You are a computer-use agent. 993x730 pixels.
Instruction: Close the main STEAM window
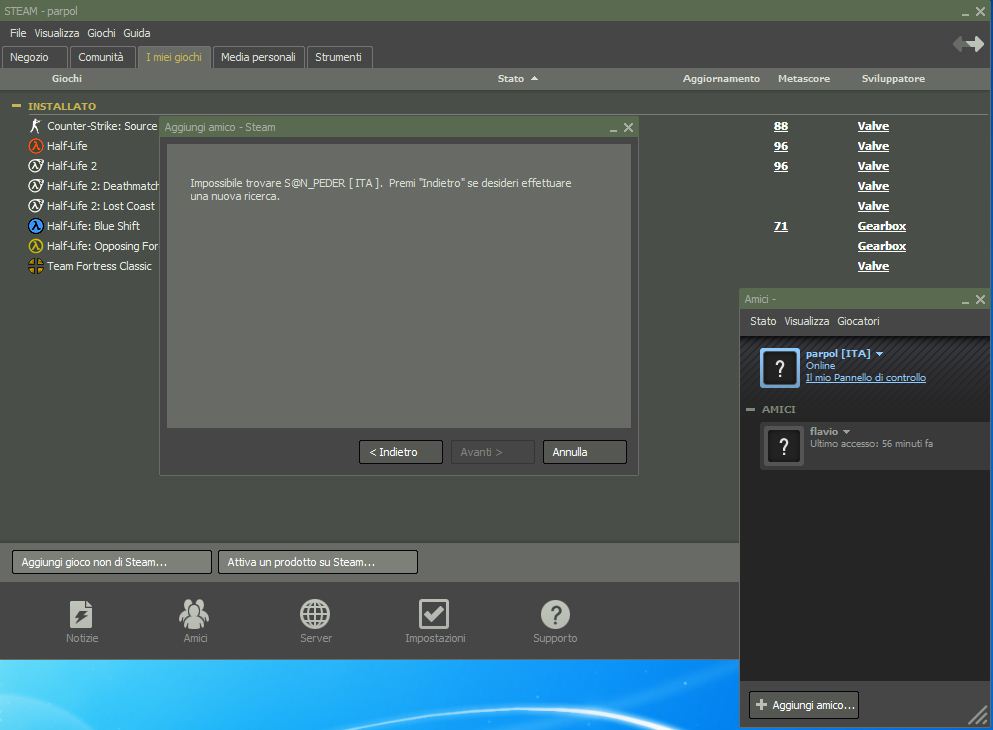pos(980,11)
